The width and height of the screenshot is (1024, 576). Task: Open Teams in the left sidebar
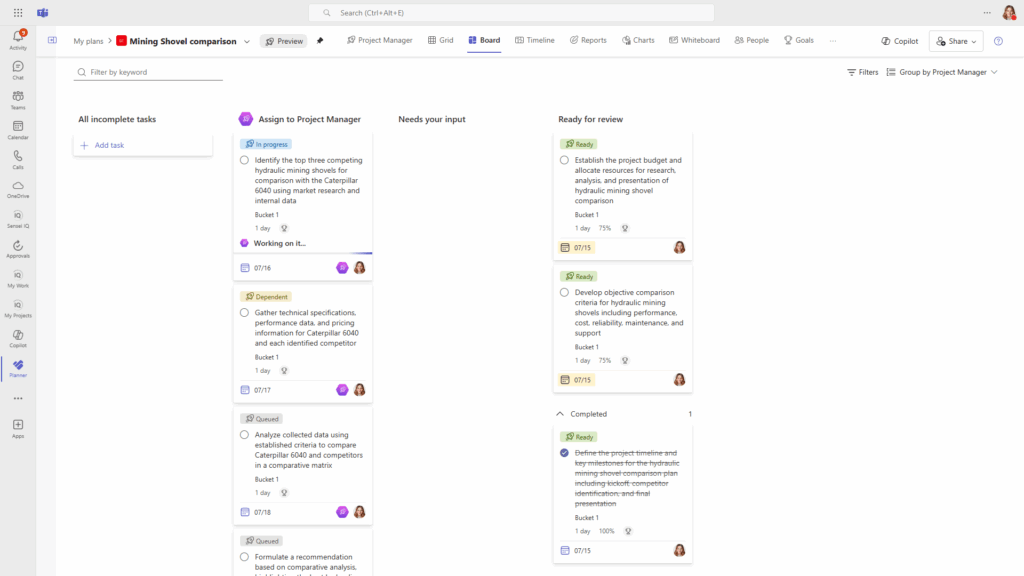pos(18,100)
